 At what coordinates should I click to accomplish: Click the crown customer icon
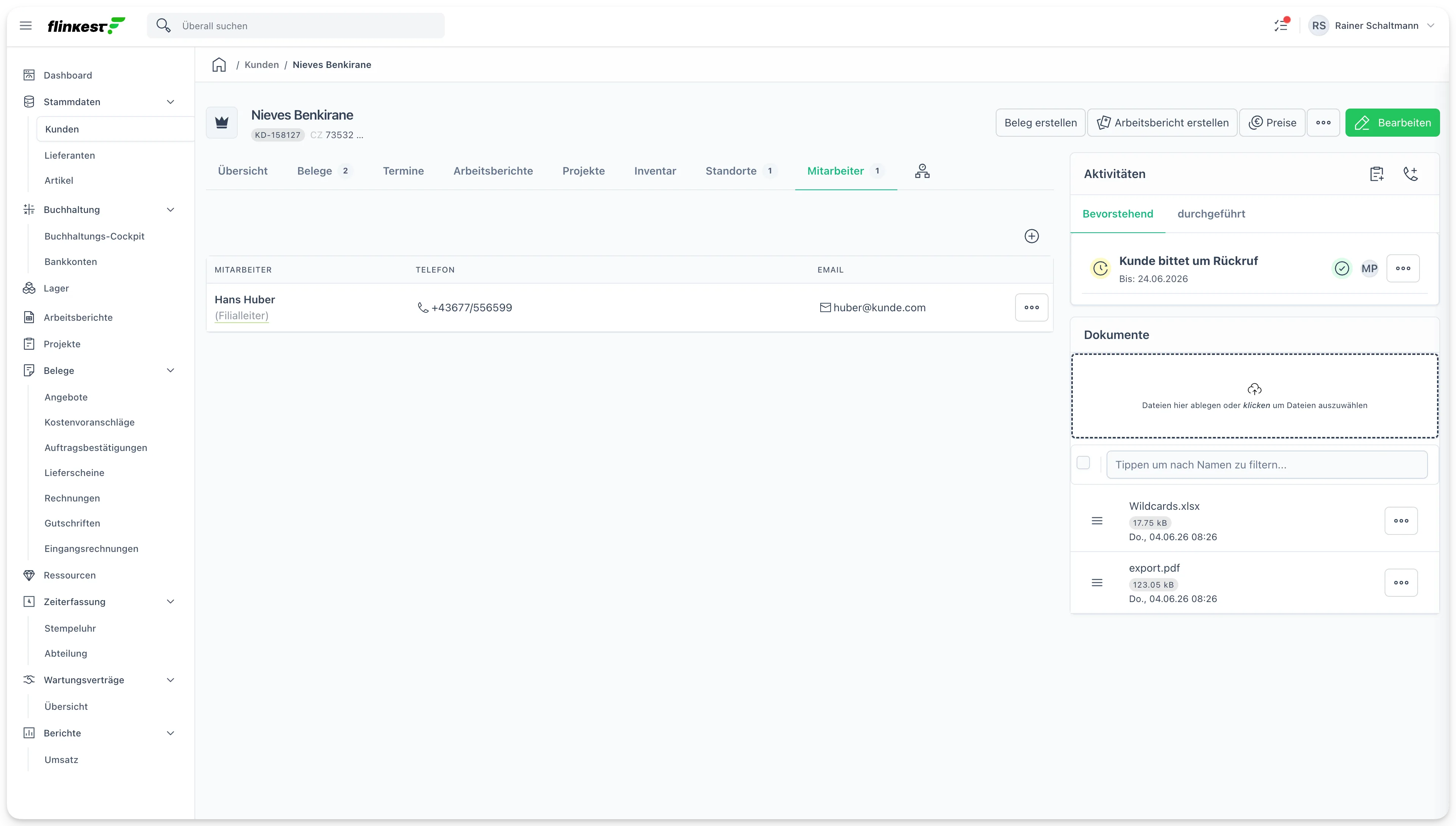tap(222, 123)
